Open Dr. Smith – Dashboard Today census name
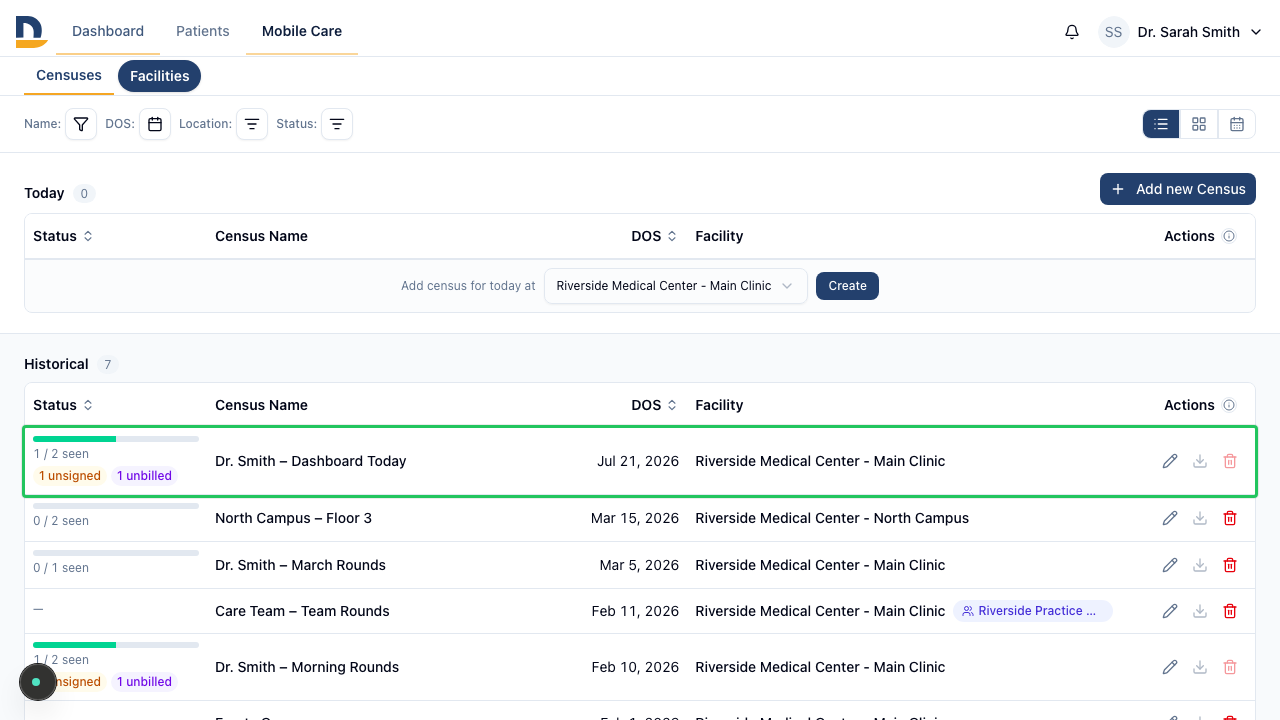Viewport: 1280px width, 720px height. pos(310,461)
